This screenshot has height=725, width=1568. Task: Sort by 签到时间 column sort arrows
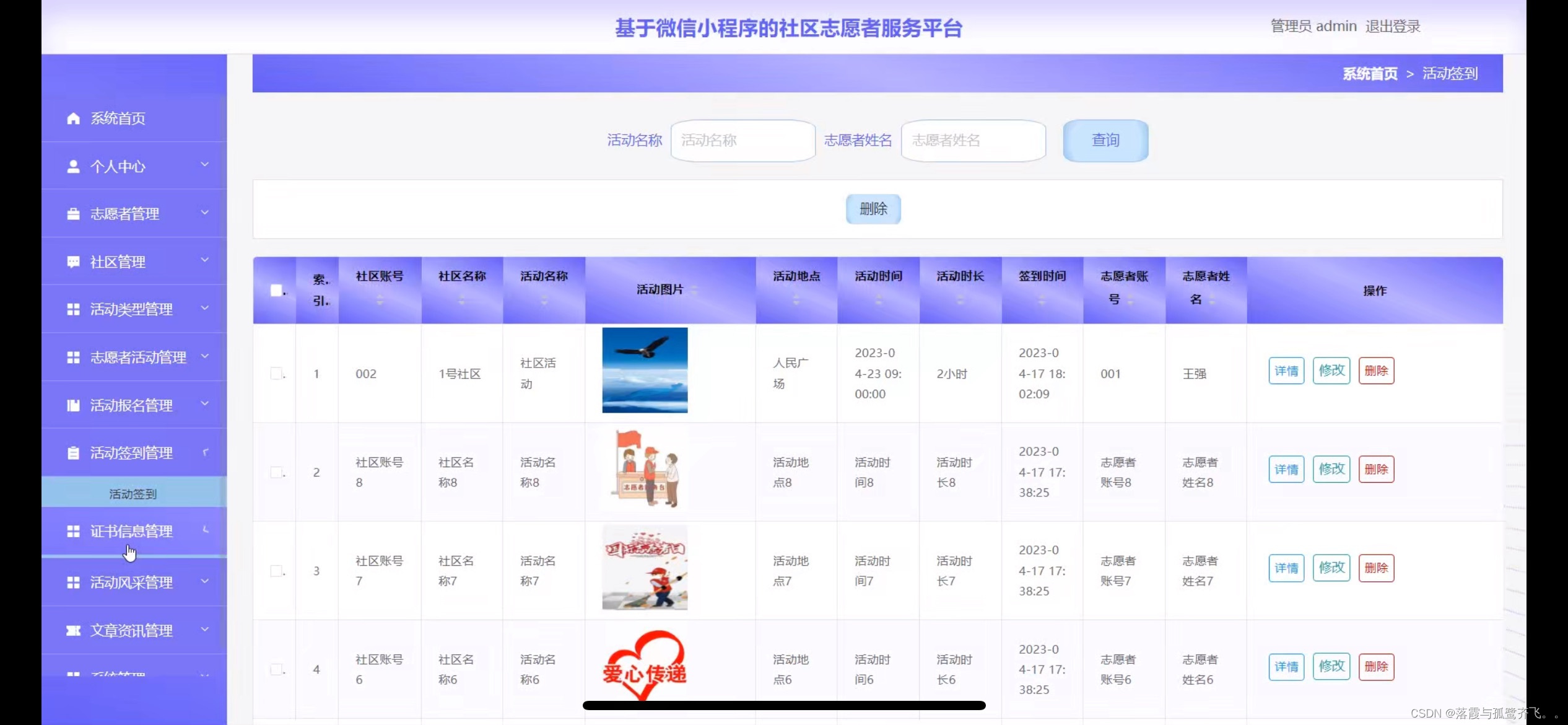click(1042, 300)
